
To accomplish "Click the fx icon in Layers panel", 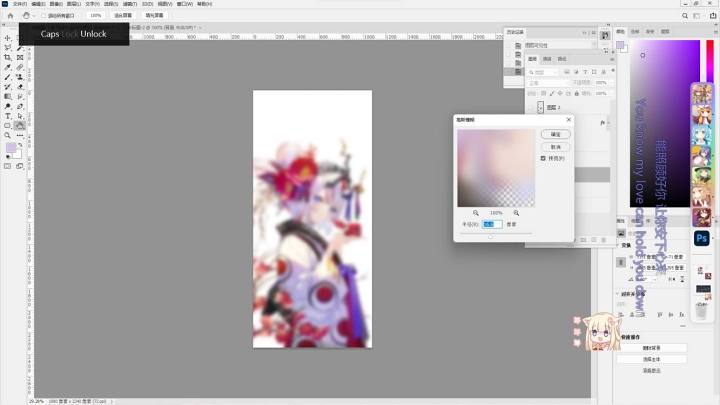I will coord(602,123).
